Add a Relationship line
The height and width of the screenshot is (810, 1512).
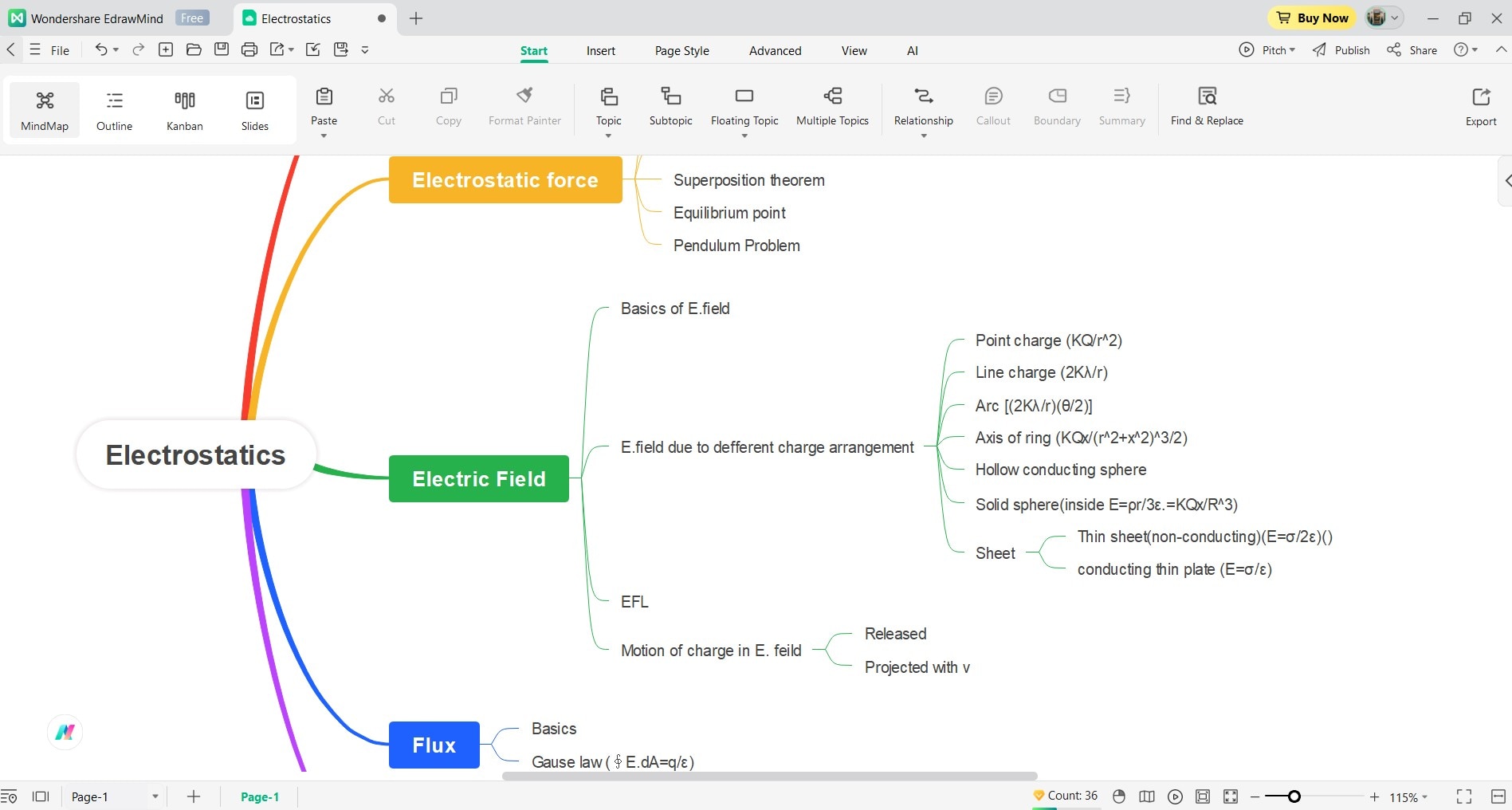(923, 106)
